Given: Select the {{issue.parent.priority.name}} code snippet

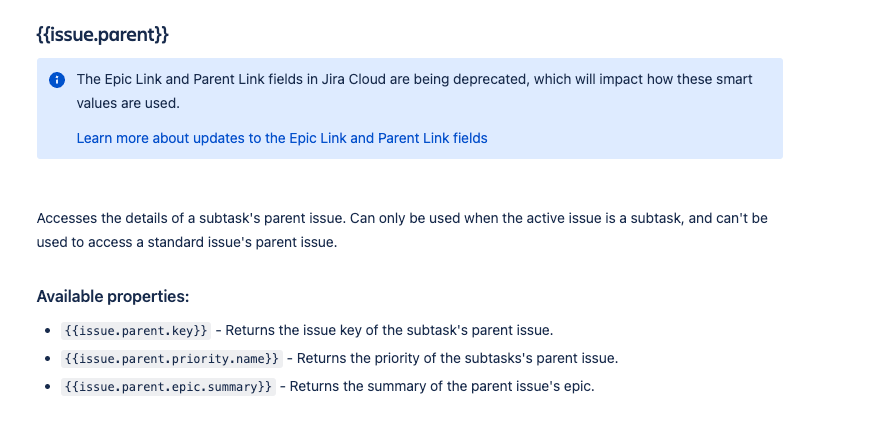Looking at the screenshot, I should tap(172, 359).
